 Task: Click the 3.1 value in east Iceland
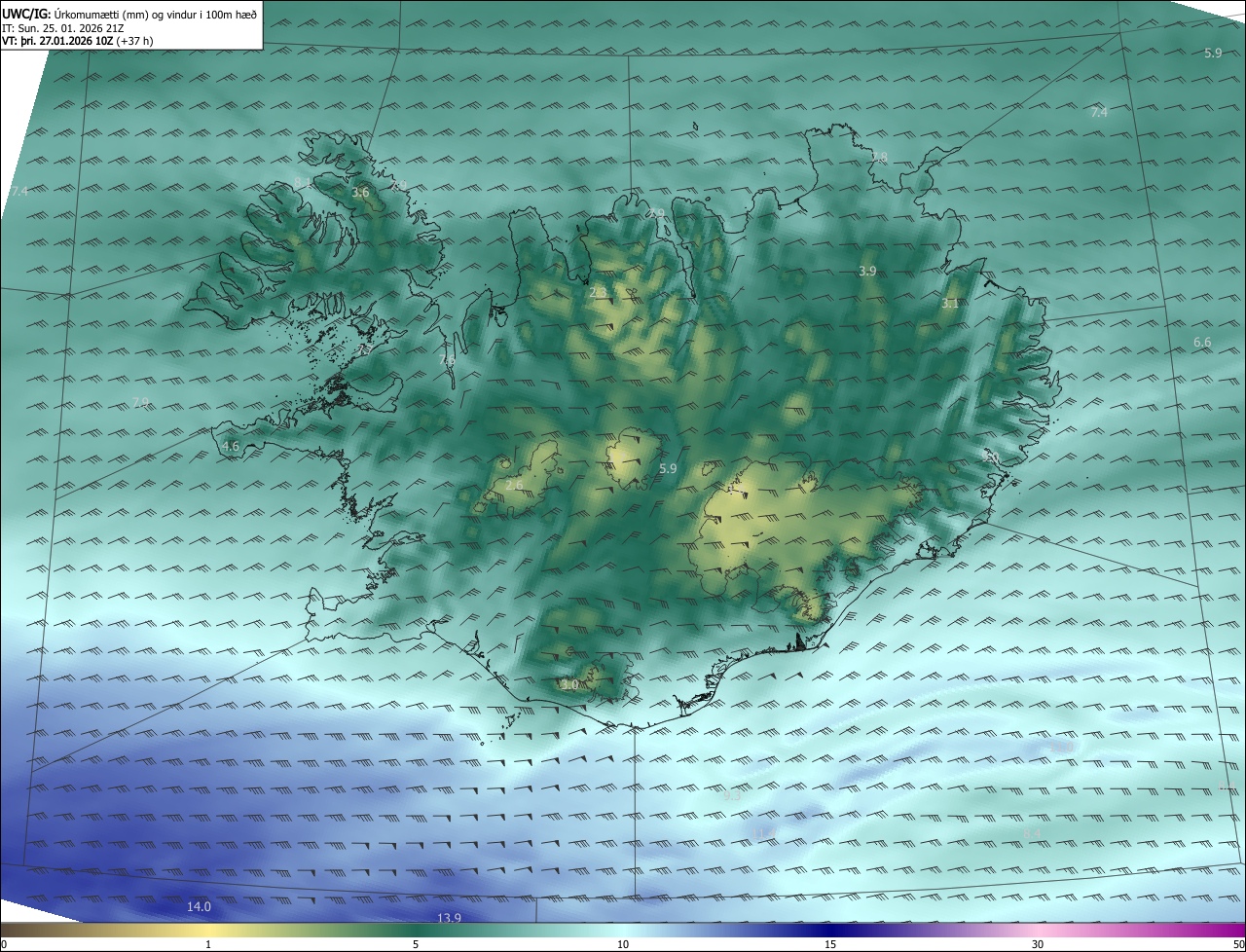click(x=950, y=304)
